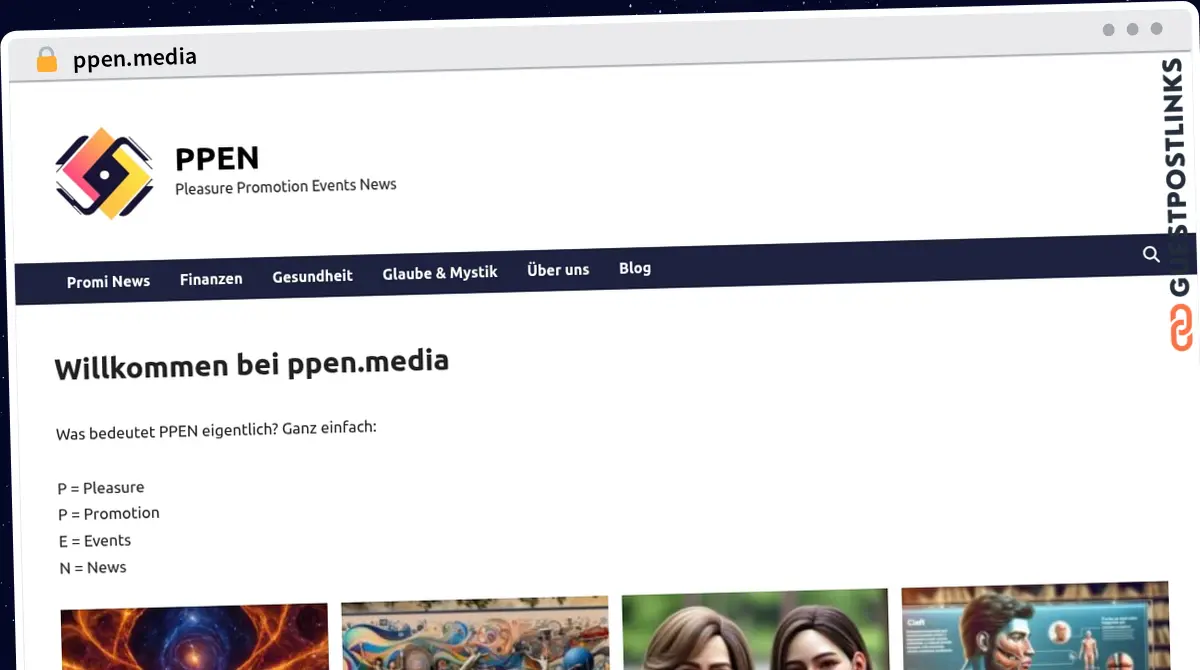The height and width of the screenshot is (670, 1200).
Task: Click the leftmost gray window dot
Action: pyautogui.click(x=1108, y=30)
